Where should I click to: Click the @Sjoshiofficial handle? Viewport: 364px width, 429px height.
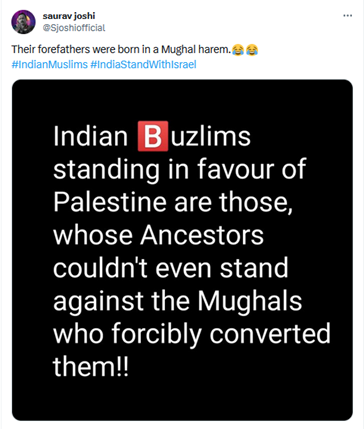pos(74,28)
